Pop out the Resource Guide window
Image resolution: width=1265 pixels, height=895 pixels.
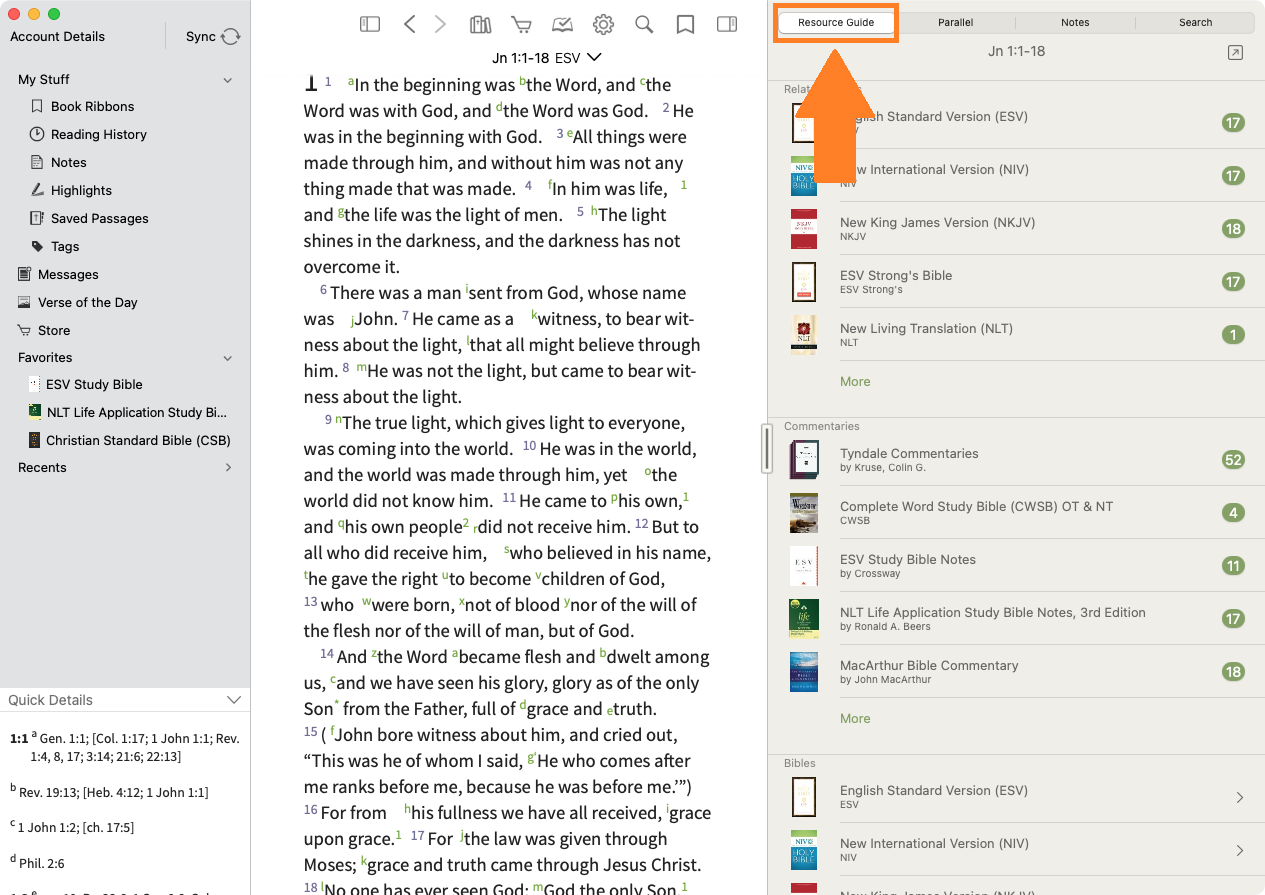coord(1235,52)
